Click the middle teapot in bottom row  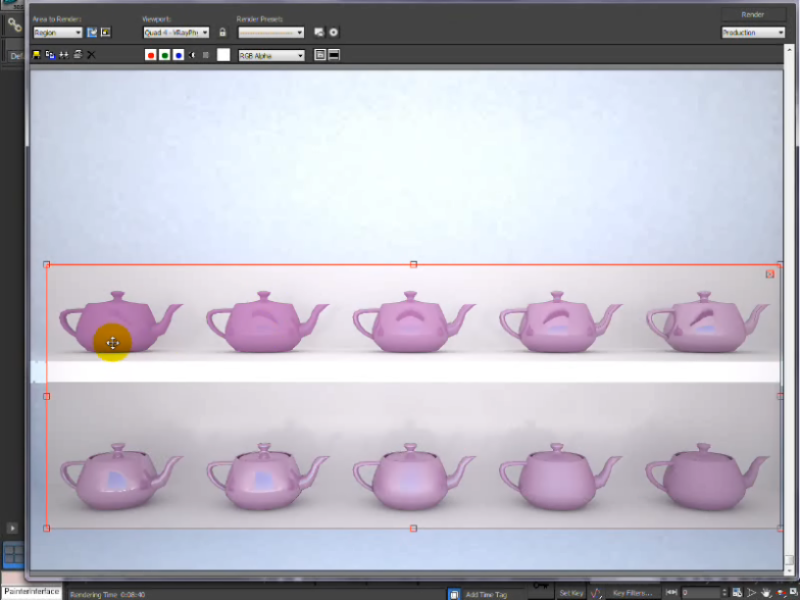pyautogui.click(x=413, y=477)
